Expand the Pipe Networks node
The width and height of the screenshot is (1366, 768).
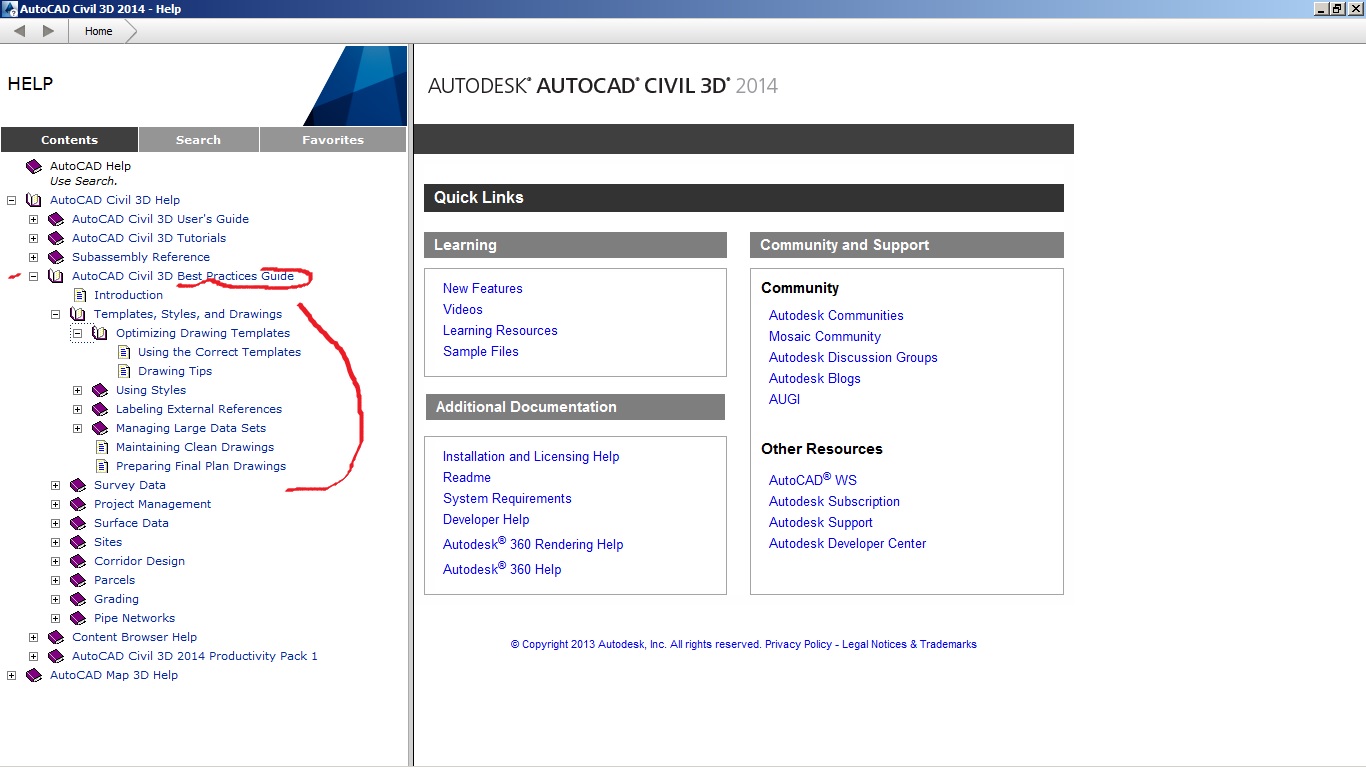click(x=56, y=618)
